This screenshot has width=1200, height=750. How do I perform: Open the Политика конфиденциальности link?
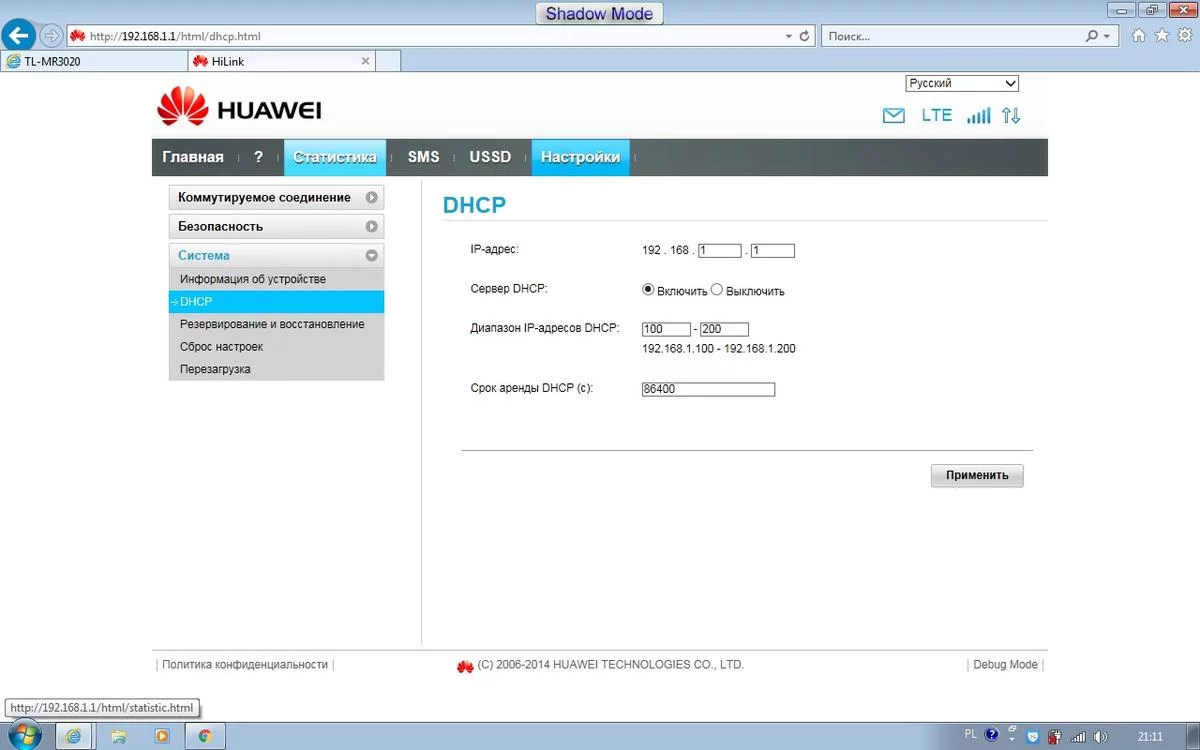coord(245,665)
